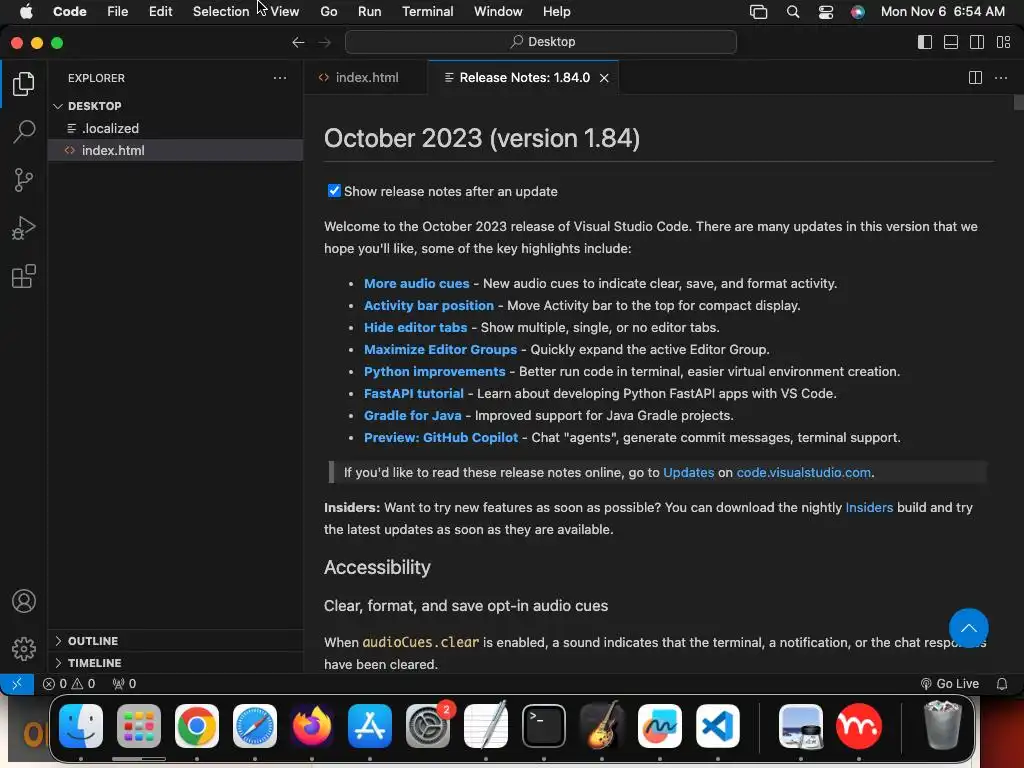Open the Help menu
Screen dimensions: 1024x768
coord(556,12)
